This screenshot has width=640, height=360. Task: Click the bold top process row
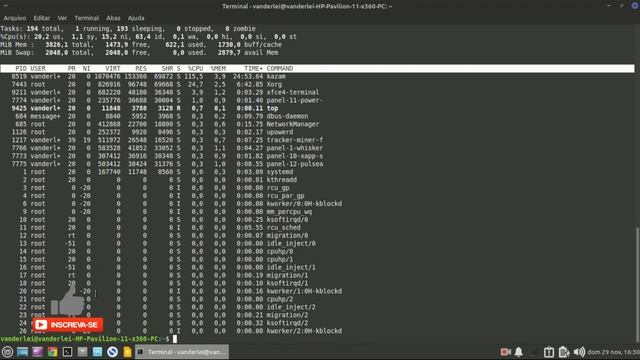(318, 108)
